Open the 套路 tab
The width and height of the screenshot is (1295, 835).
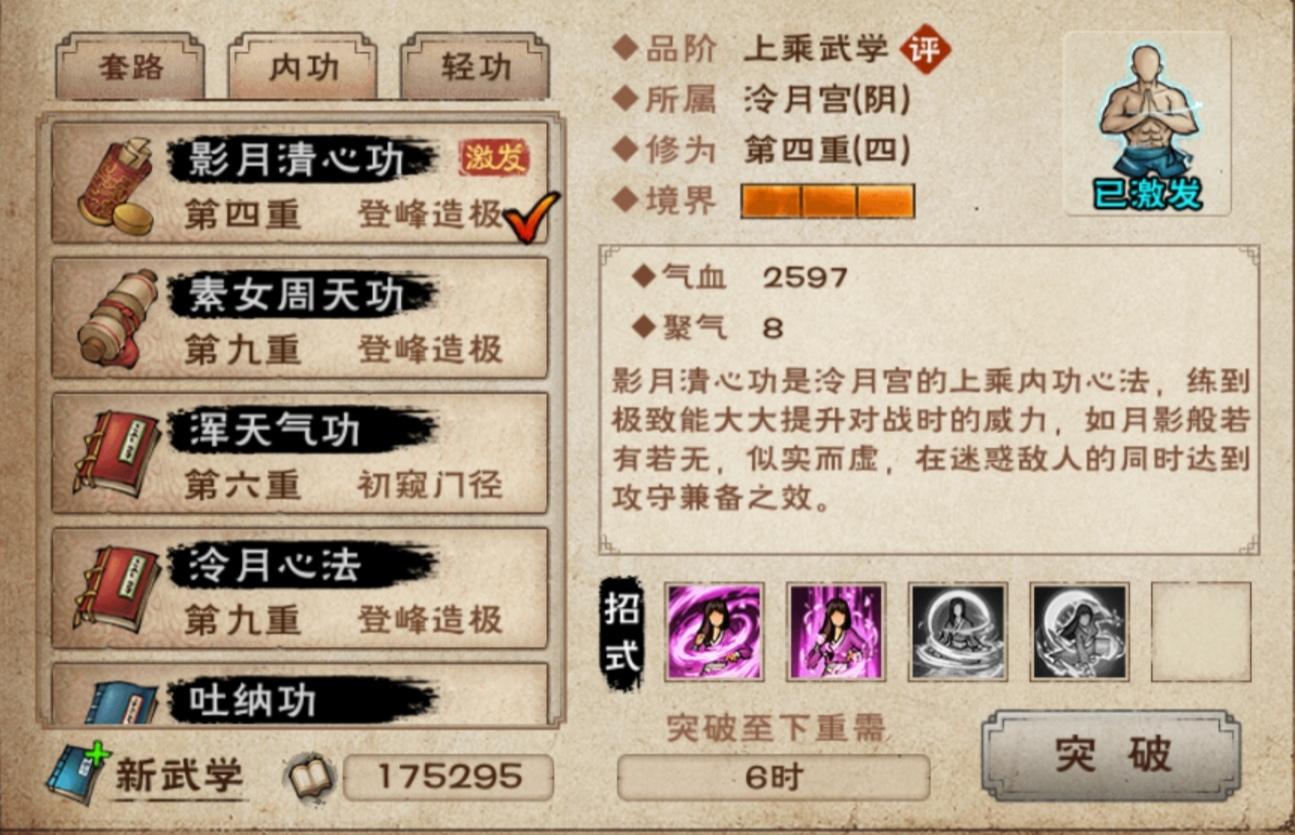(130, 66)
